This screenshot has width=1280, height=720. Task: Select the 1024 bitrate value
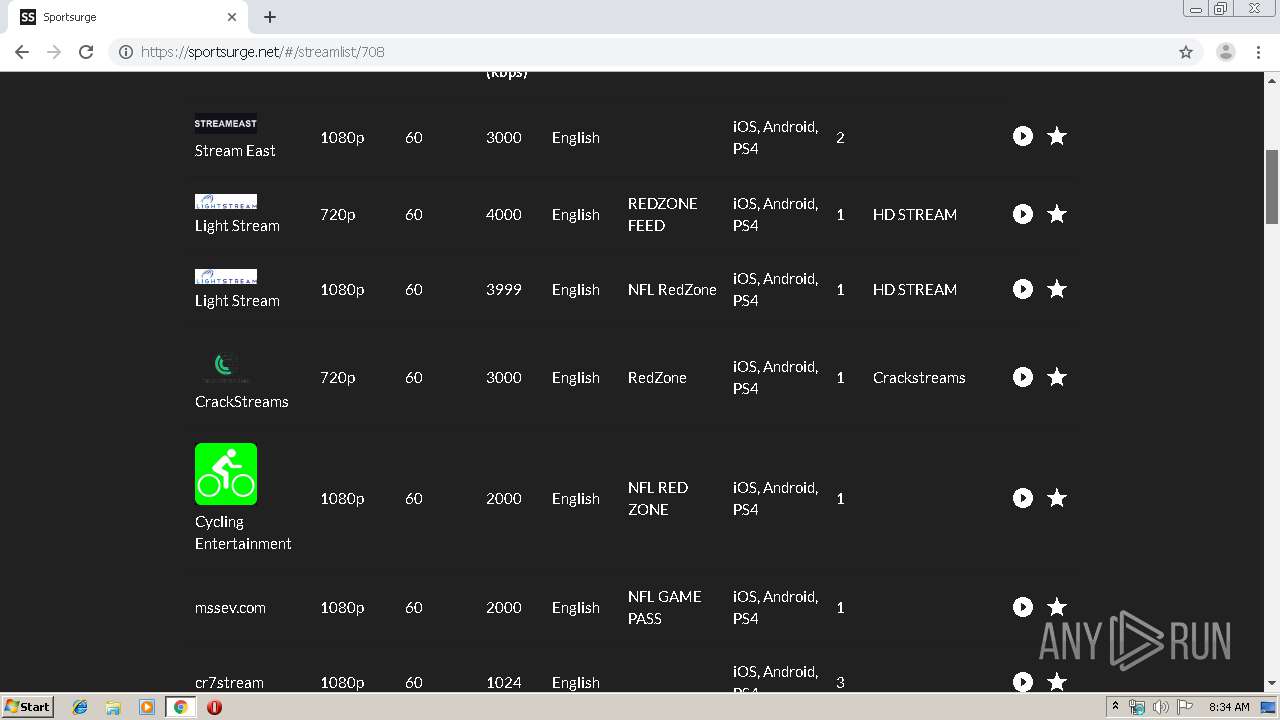pyautogui.click(x=504, y=683)
